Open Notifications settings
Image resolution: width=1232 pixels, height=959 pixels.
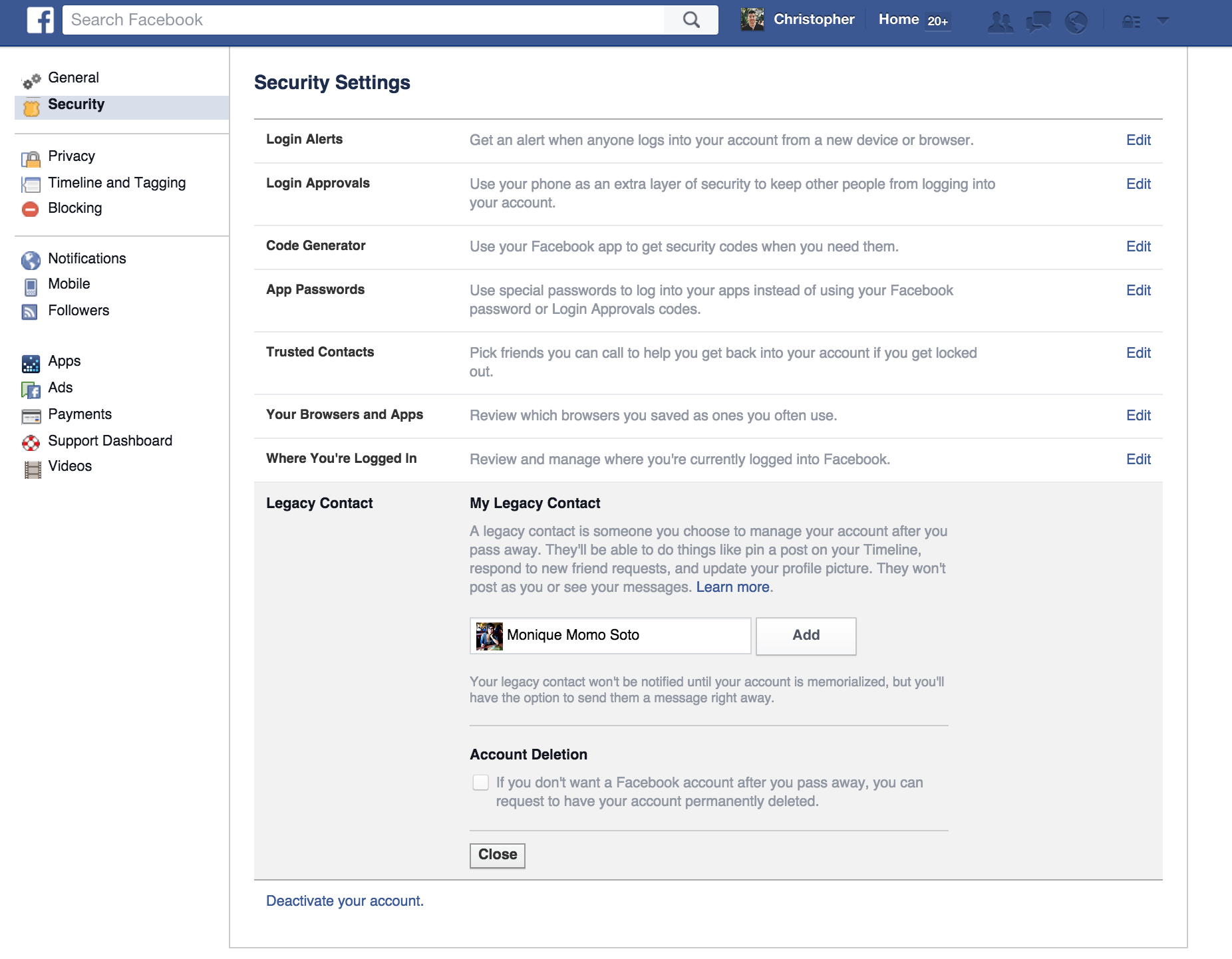86,259
